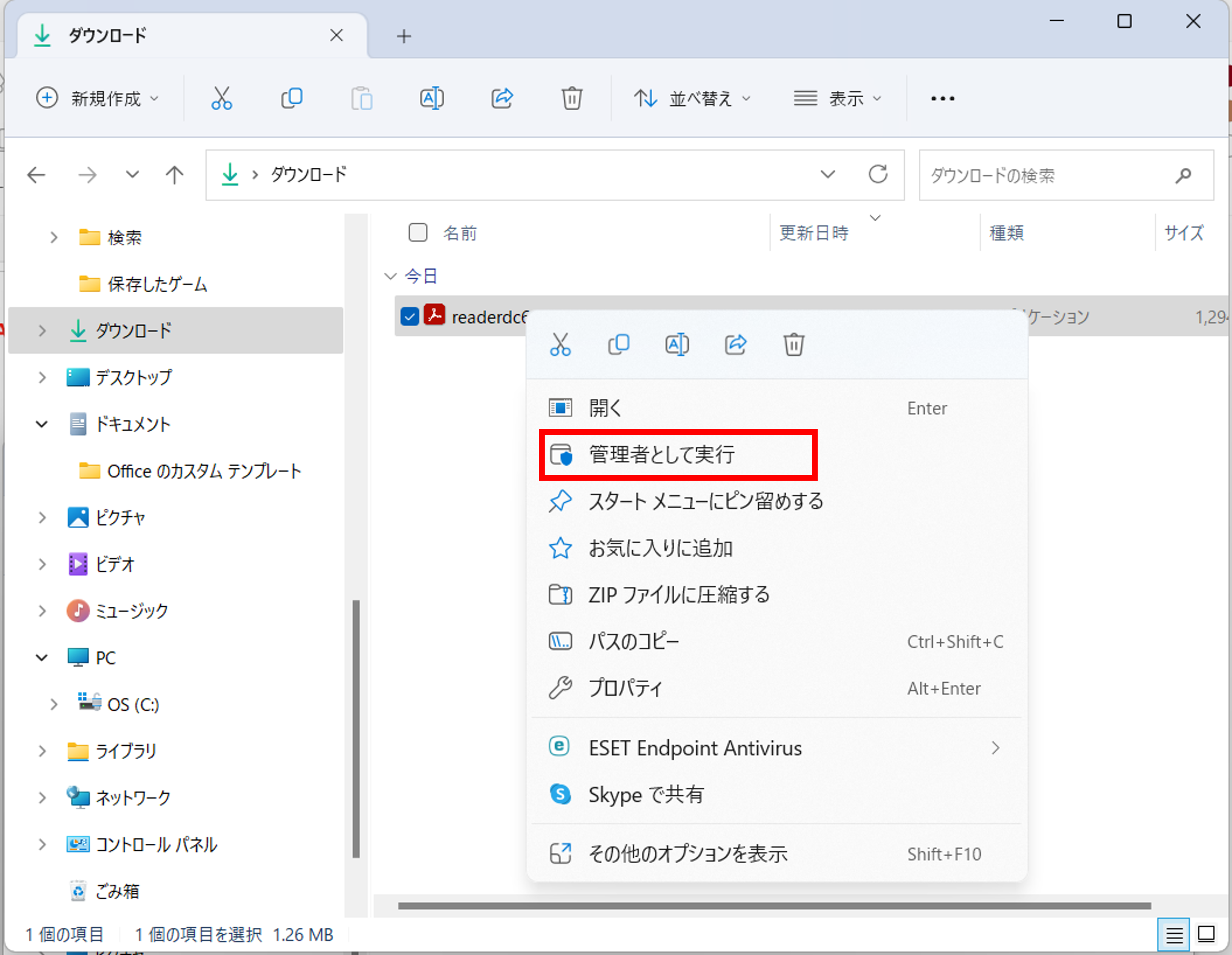Click the Cut scissors icon in the context menu
1232x955 pixels.
560,344
